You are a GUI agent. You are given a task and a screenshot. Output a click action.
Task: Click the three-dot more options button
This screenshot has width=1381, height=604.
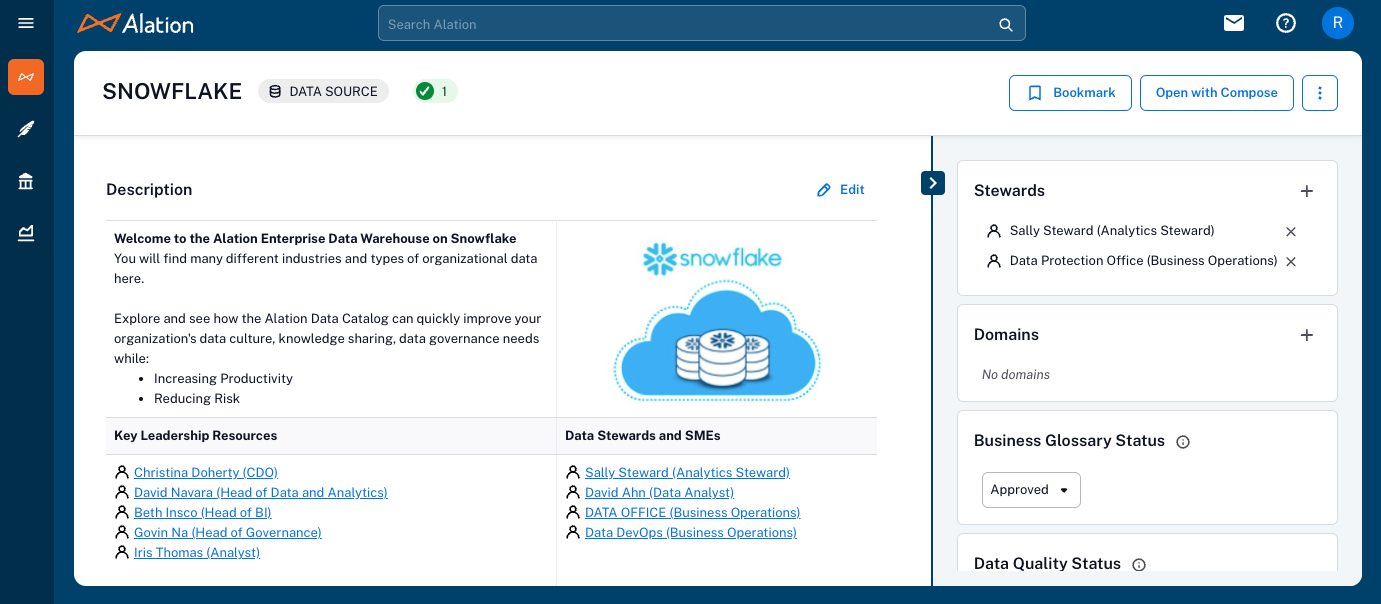point(1320,93)
